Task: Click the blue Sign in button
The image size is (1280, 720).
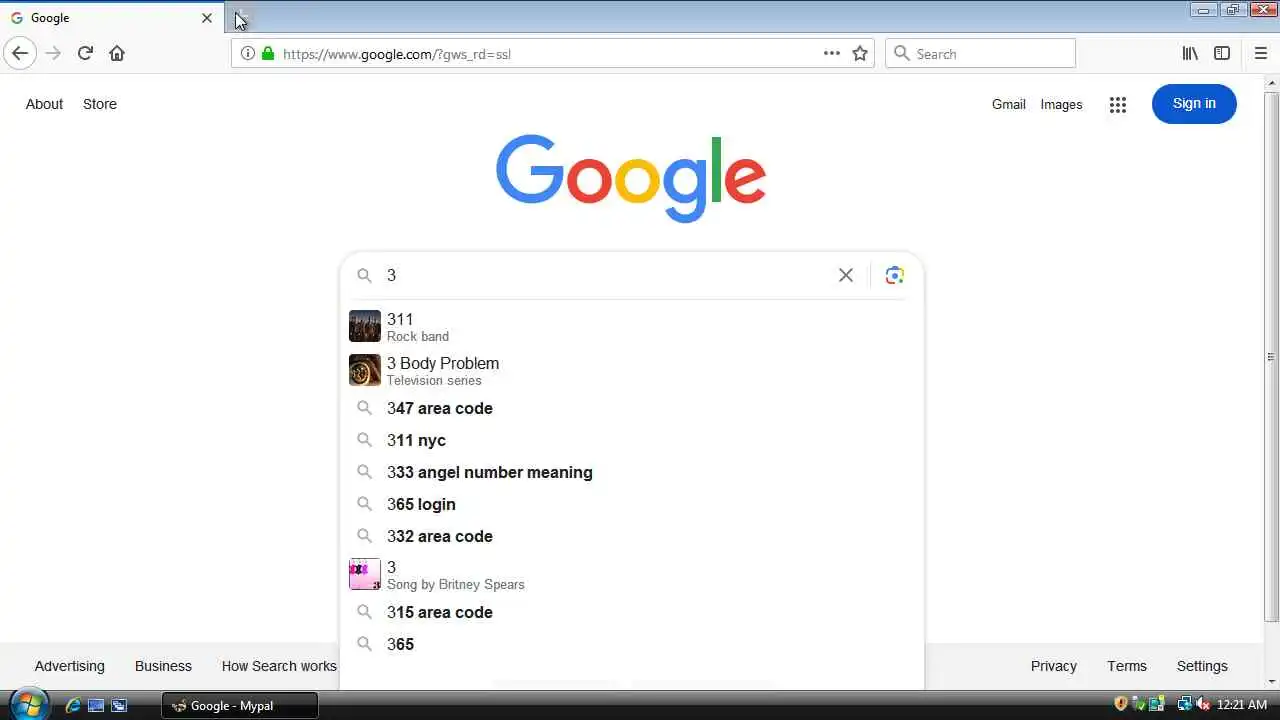Action: point(1194,104)
